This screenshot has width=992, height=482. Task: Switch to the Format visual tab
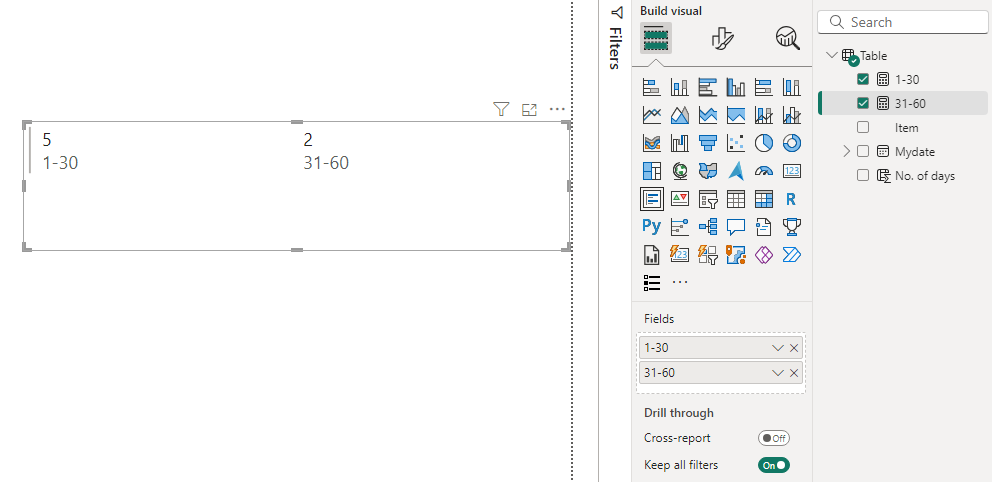722,38
